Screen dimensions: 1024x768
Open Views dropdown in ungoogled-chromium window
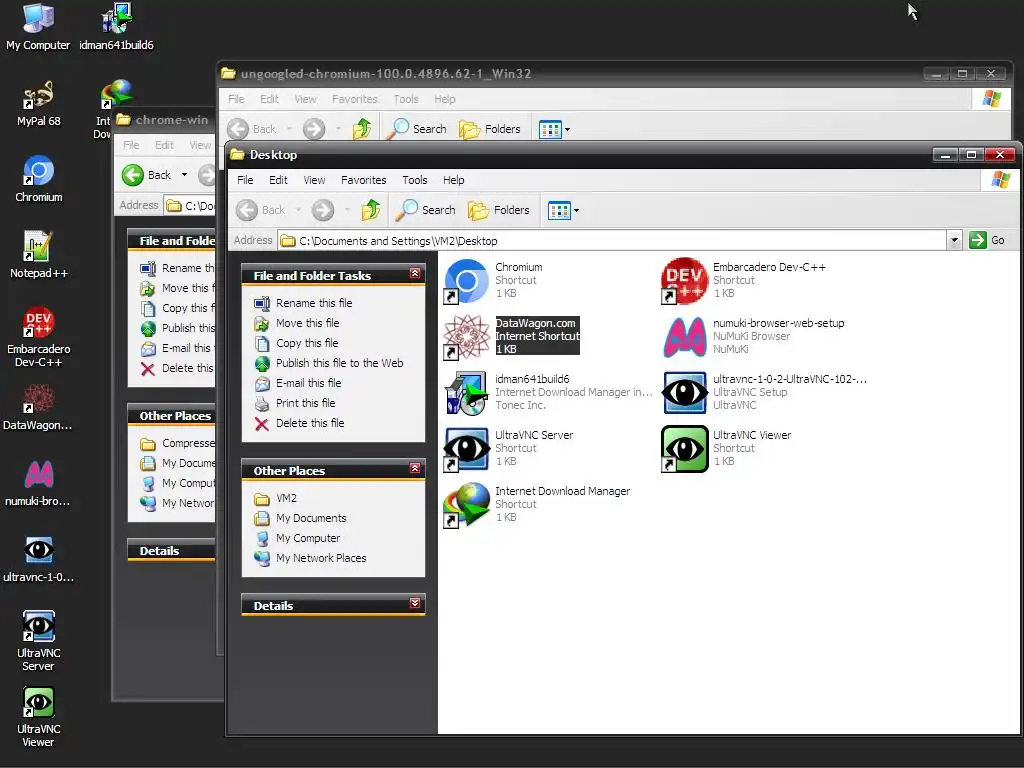click(x=567, y=129)
